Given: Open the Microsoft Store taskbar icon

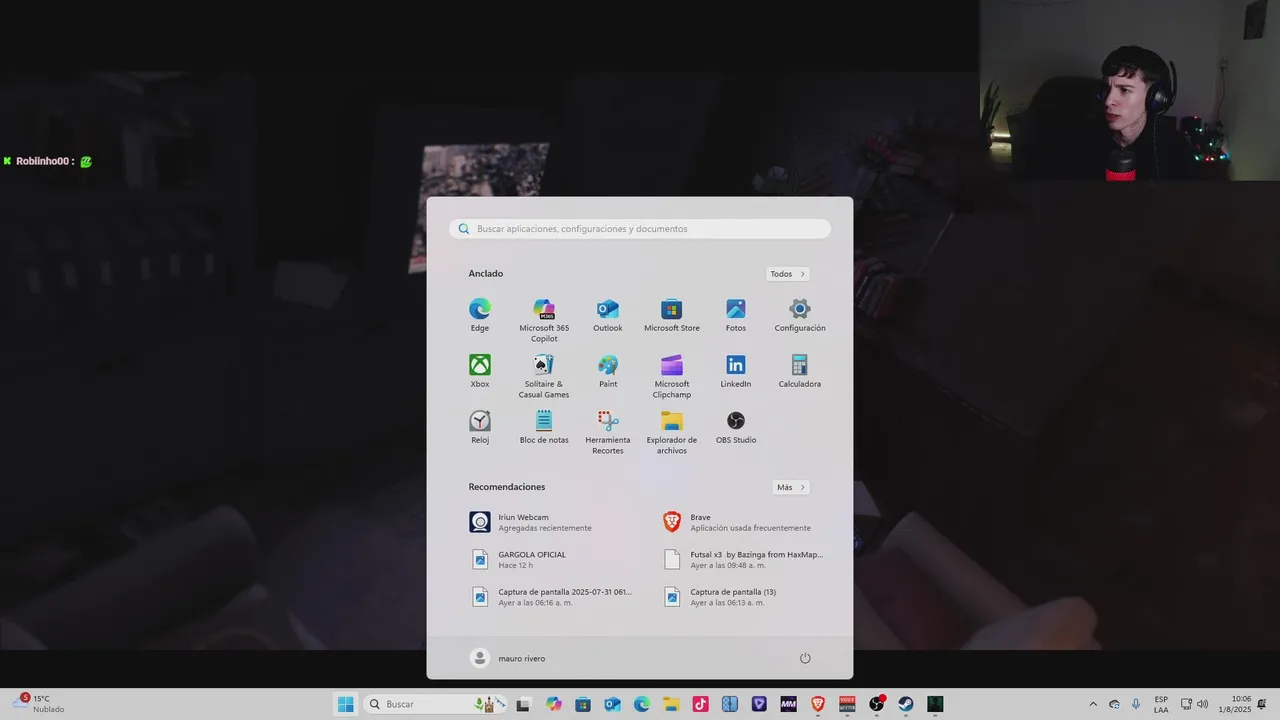Looking at the screenshot, I should (583, 704).
